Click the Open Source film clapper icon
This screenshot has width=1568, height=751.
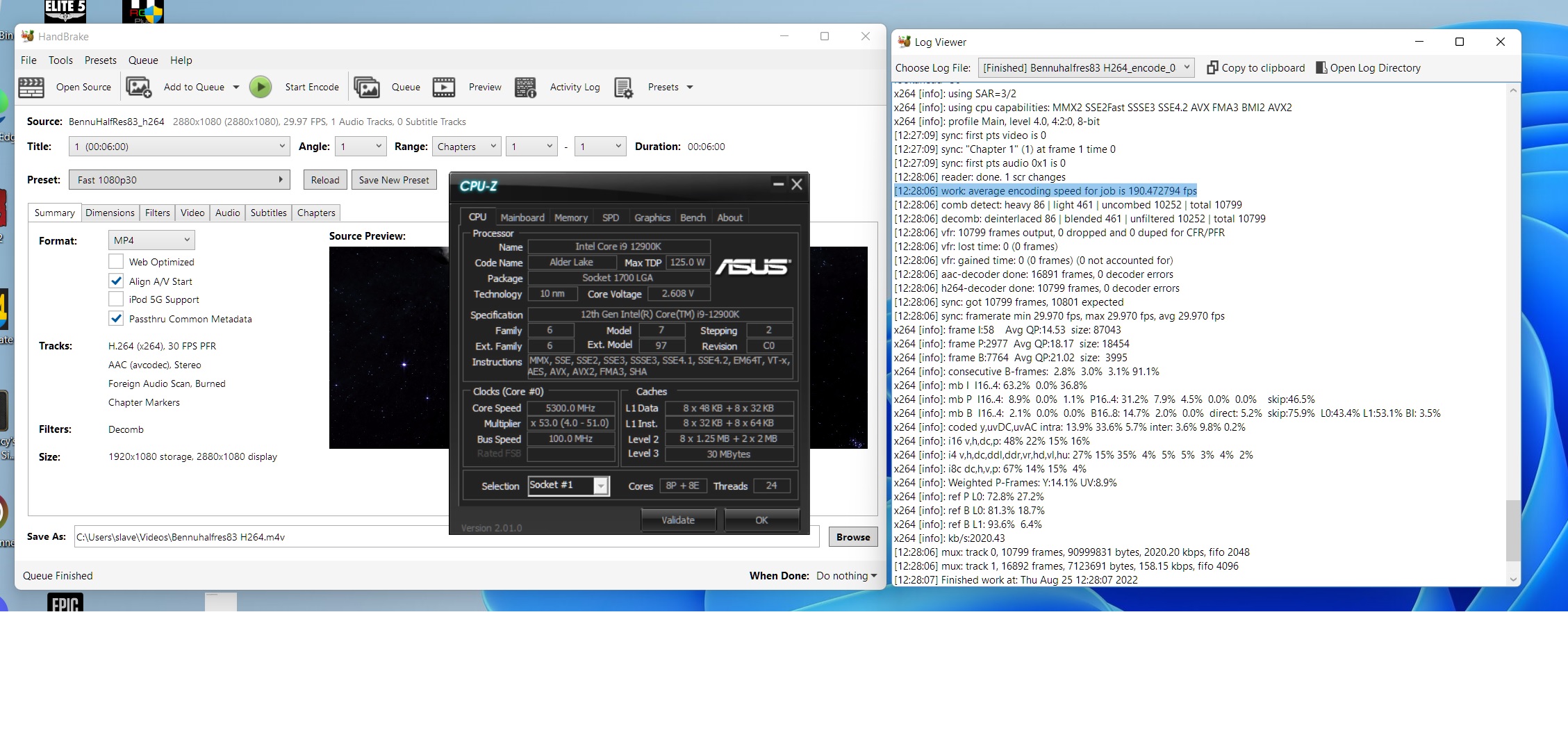31,88
